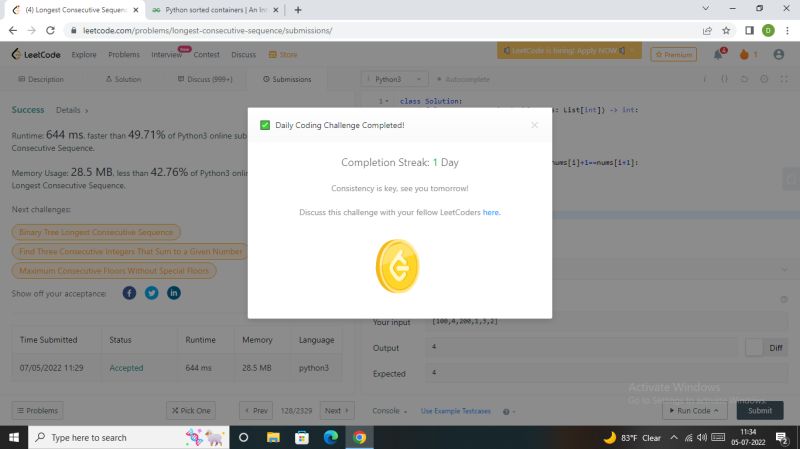Screen dimensions: 800x449
Task: Open File Explorer from the taskbar
Action: 273,437
